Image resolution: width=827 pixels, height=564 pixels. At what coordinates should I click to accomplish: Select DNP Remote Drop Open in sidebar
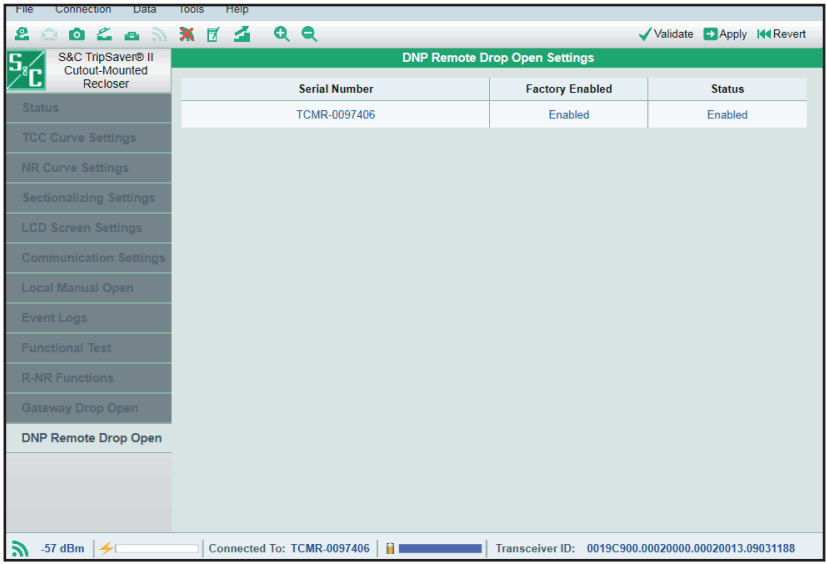coord(89,438)
